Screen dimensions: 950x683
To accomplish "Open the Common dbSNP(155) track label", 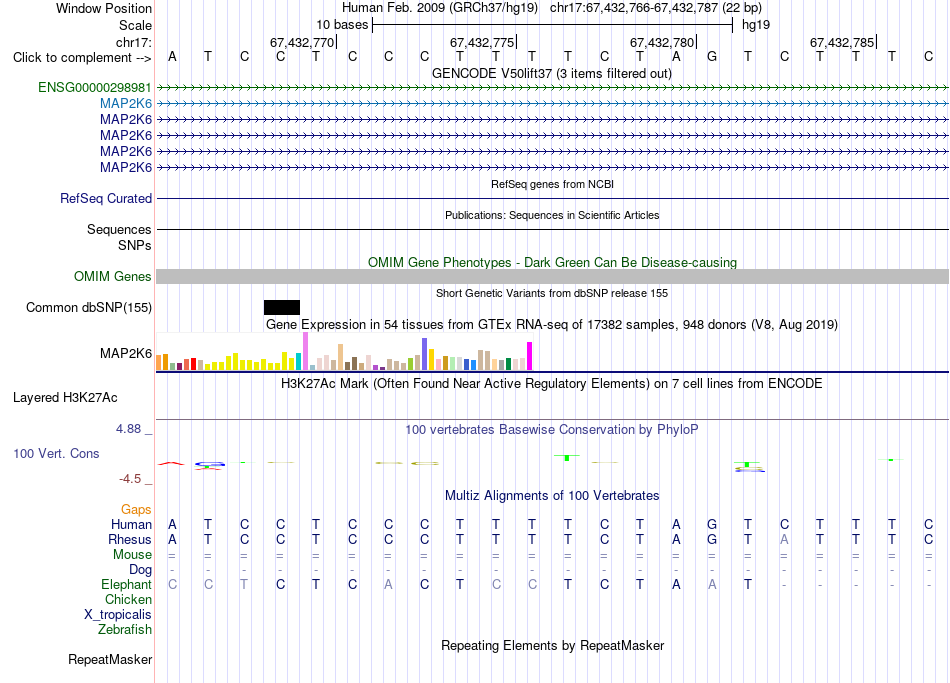I will click(89, 307).
